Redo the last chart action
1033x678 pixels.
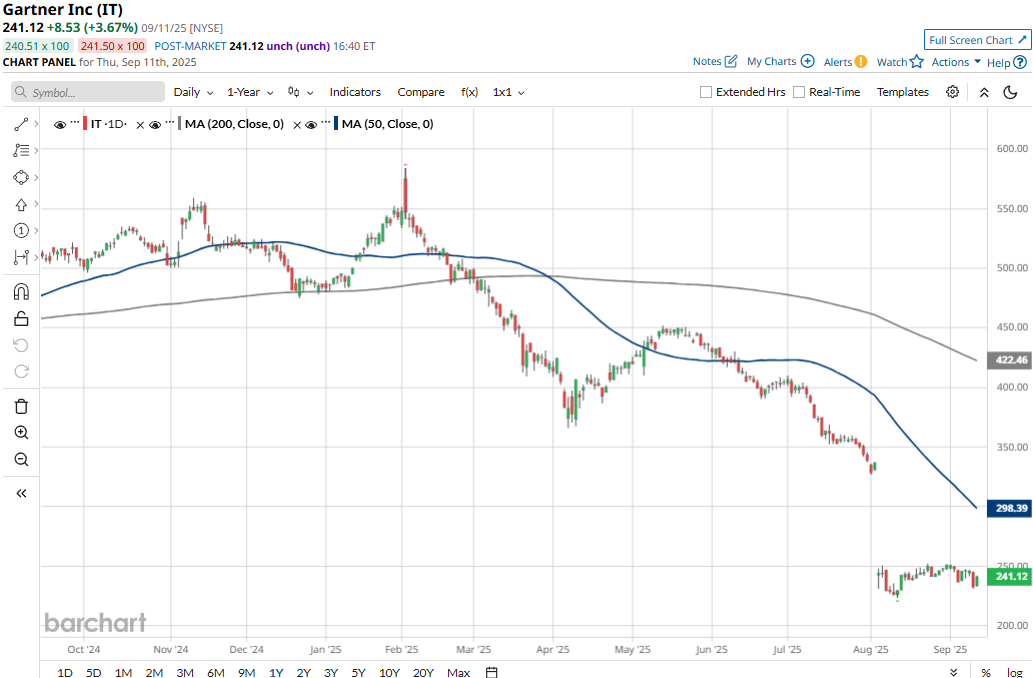pos(21,372)
